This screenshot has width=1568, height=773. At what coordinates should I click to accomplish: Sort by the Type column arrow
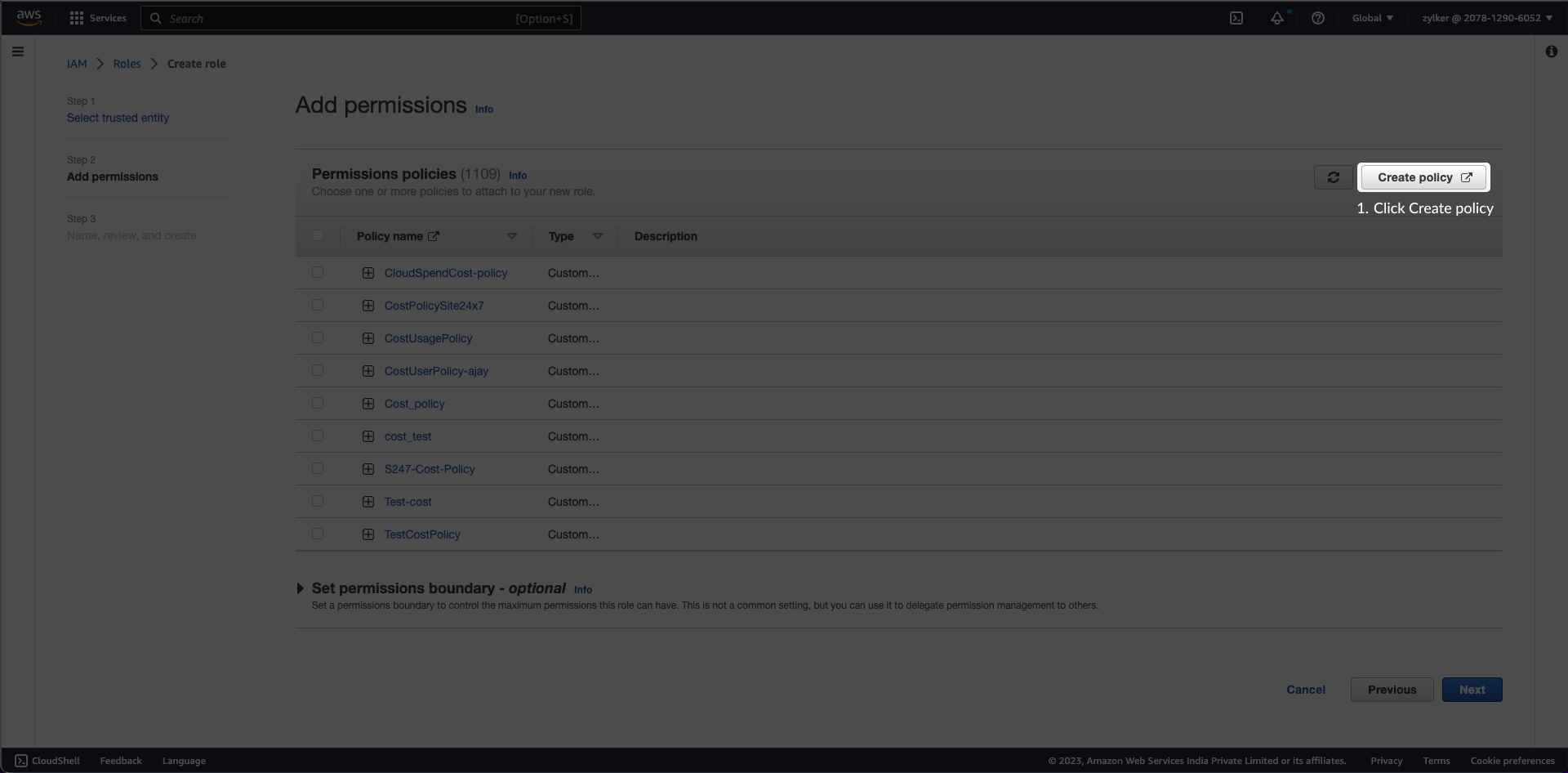(x=598, y=236)
